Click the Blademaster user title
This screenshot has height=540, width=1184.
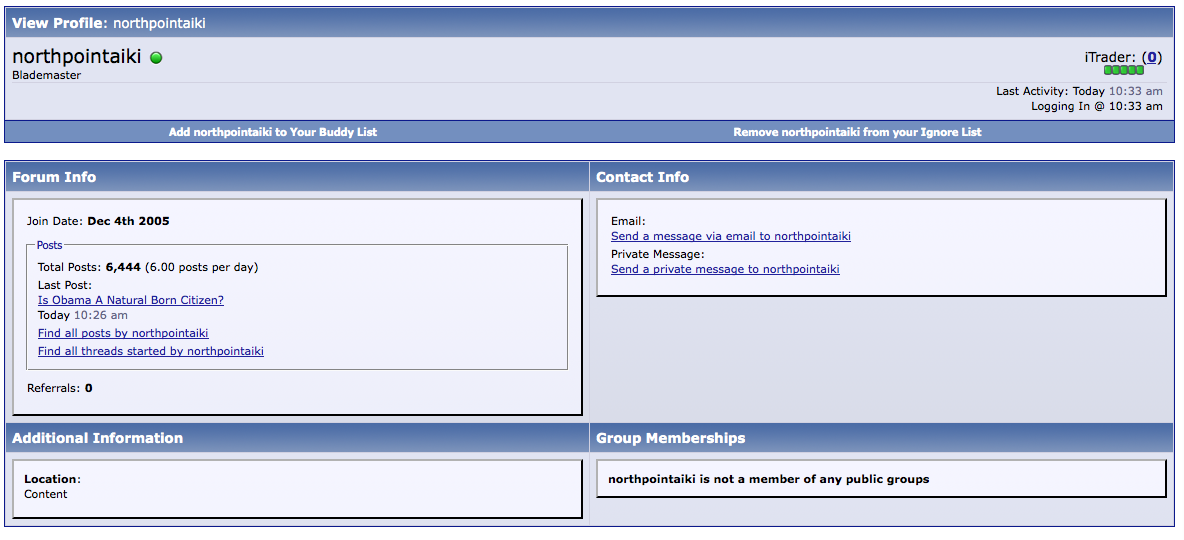coord(46,75)
